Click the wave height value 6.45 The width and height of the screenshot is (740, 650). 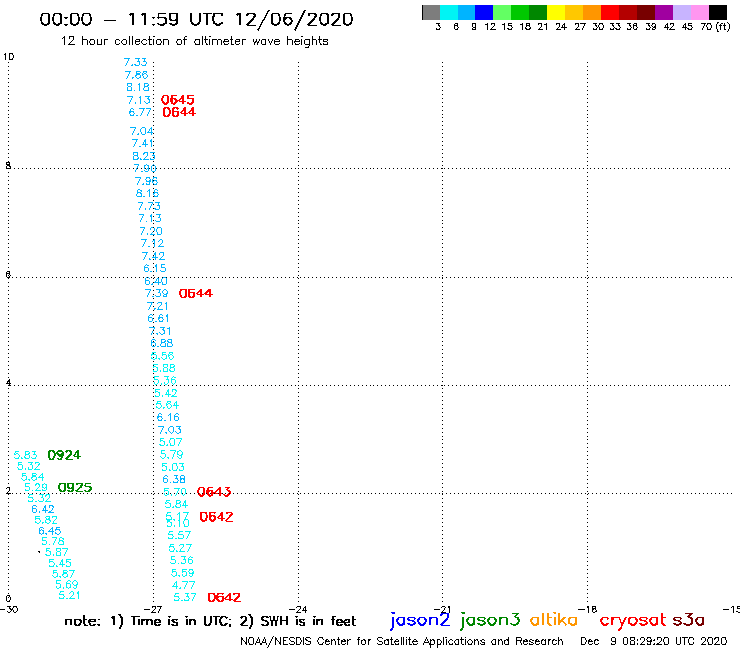pos(50,531)
